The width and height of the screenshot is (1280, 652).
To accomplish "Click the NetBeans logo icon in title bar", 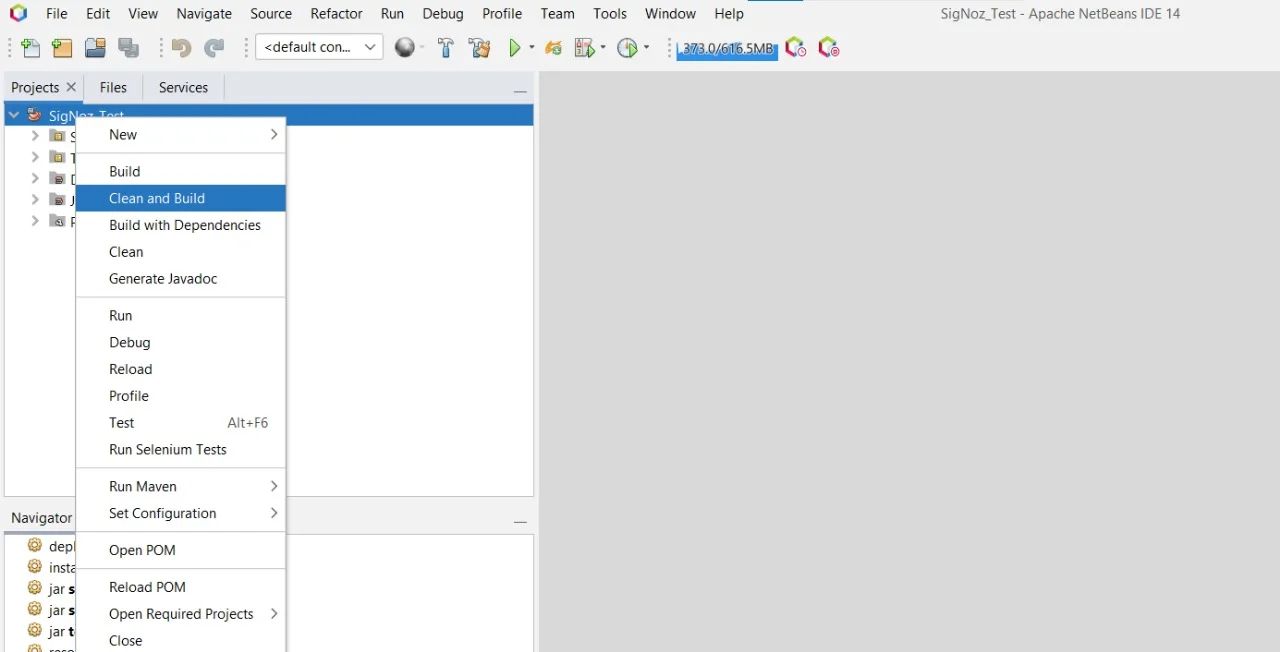I will [18, 13].
